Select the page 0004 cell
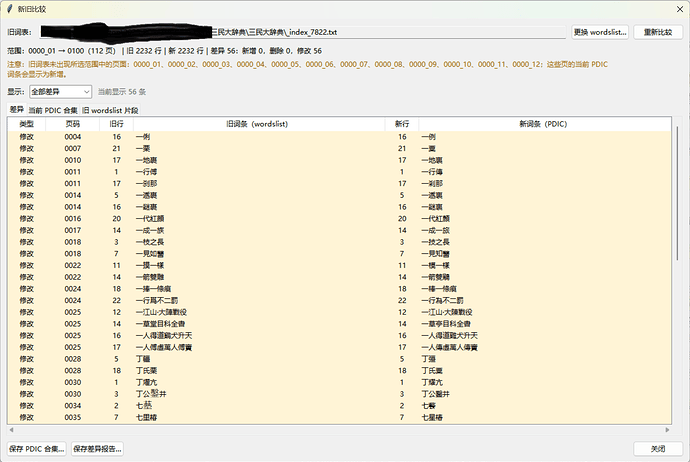Screen dimensions: 690x462 coord(73,137)
